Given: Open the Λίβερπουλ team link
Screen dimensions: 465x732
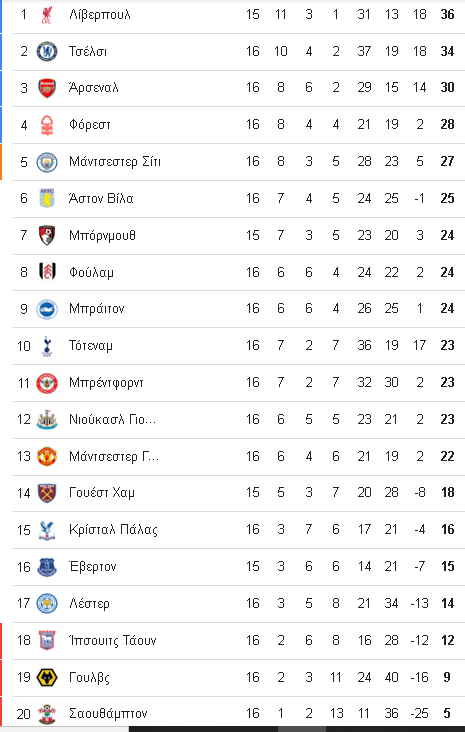Looking at the screenshot, I should click(x=99, y=14).
